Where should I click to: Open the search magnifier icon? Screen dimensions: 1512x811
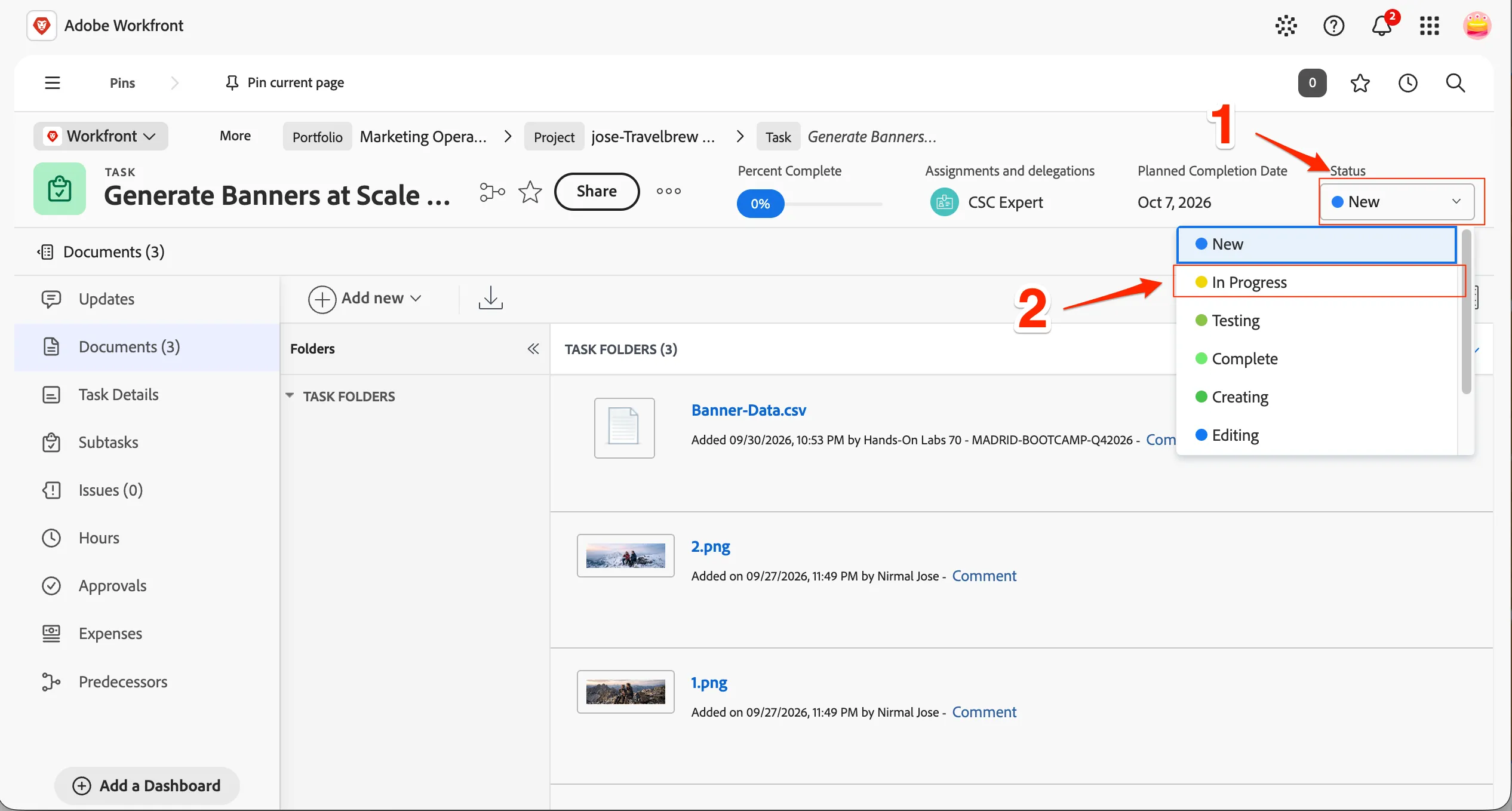tap(1455, 82)
